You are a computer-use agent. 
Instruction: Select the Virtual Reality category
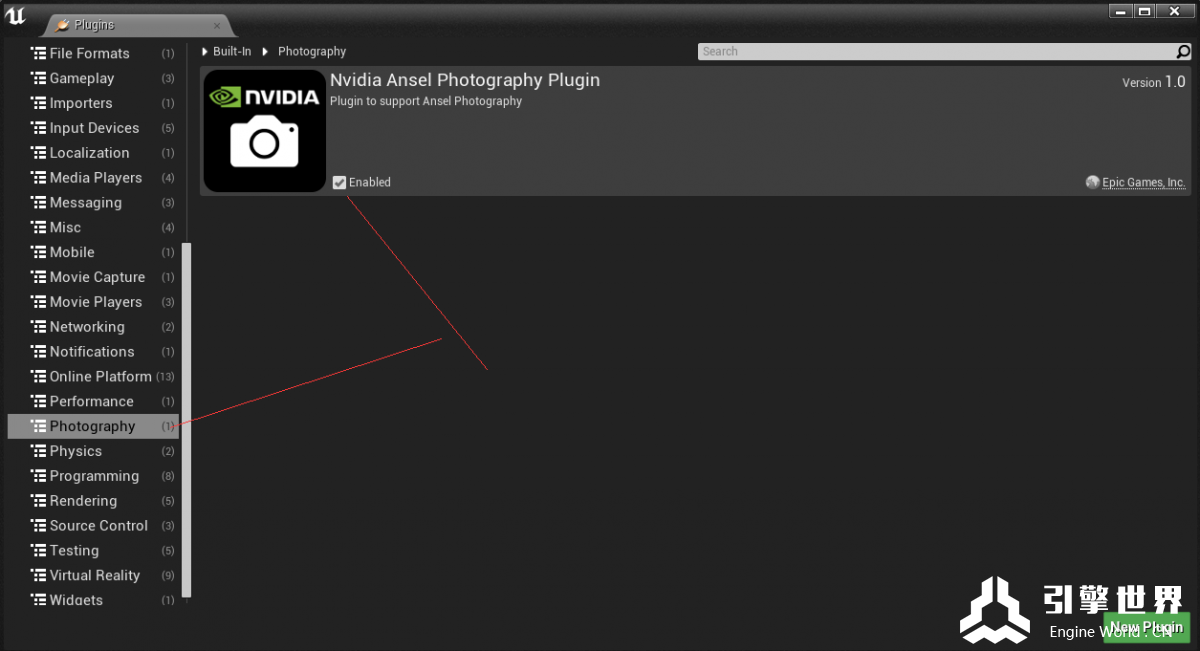pyautogui.click(x=93, y=576)
